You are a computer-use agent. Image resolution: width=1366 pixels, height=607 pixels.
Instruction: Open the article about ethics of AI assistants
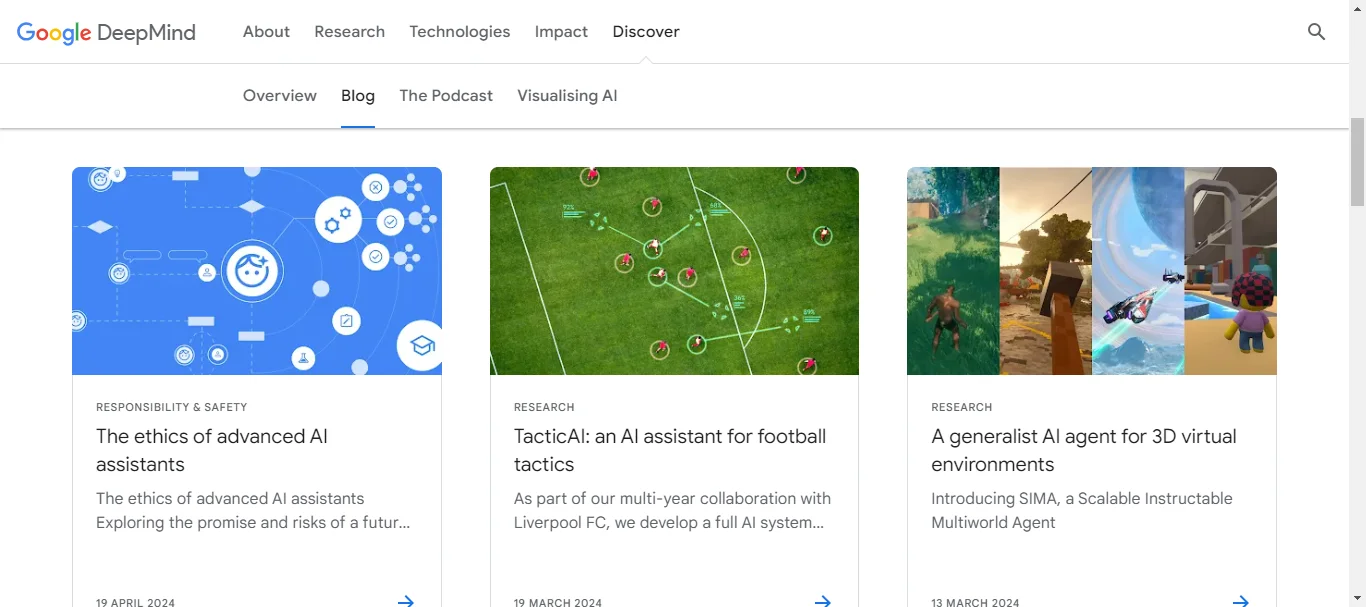[211, 450]
